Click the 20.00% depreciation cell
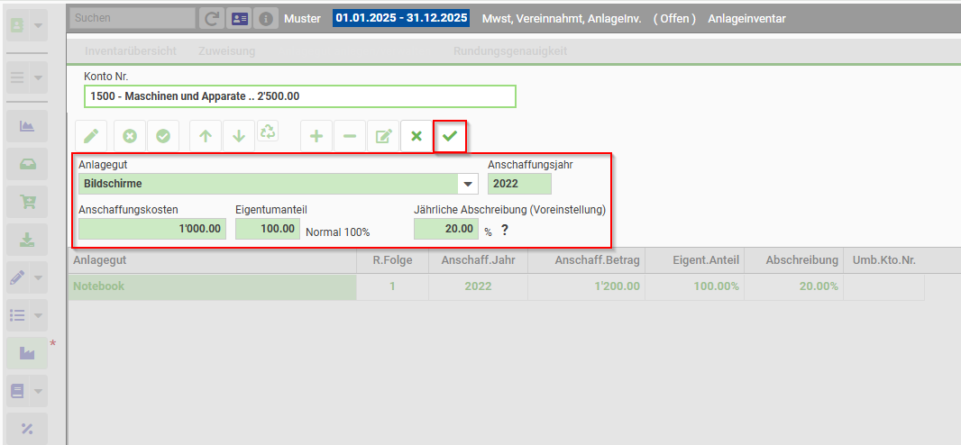Image resolution: width=961 pixels, height=445 pixels. tap(794, 287)
